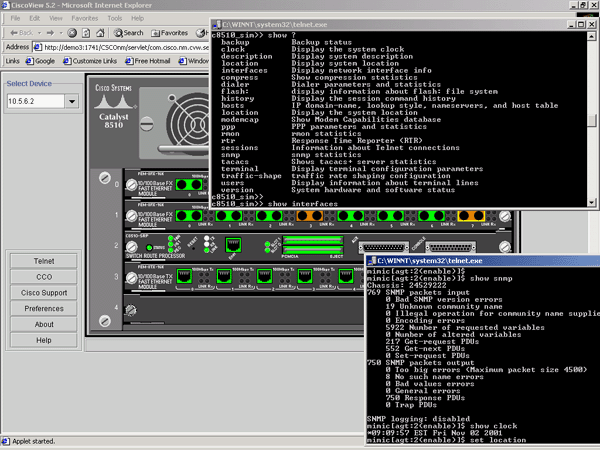
Task: Select port 2 on slot 1 FX module
Action: (x=269, y=216)
